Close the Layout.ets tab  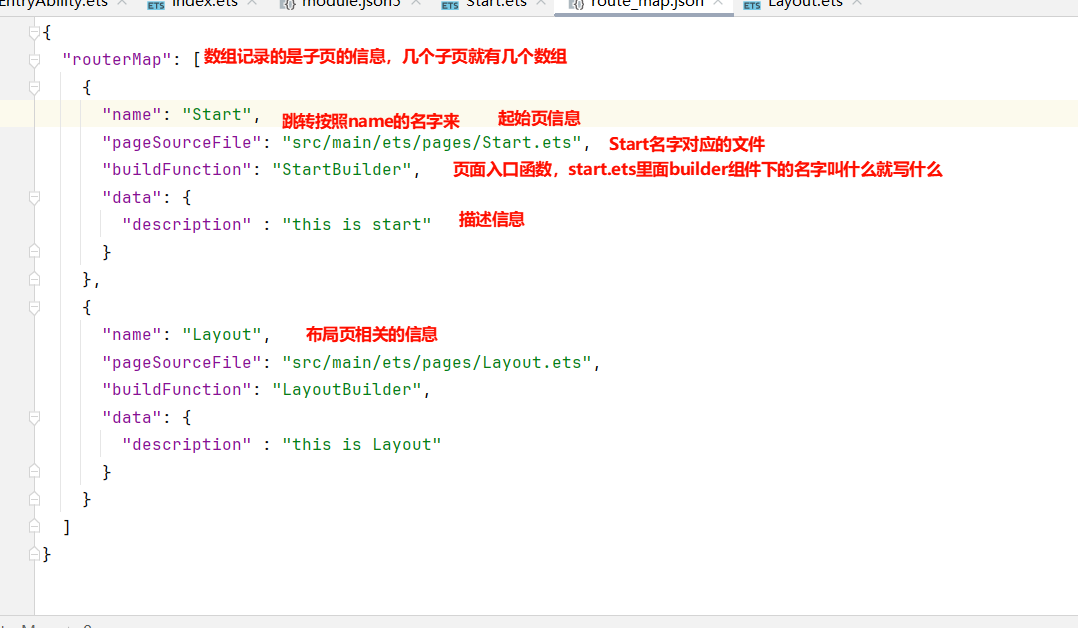(x=857, y=3)
